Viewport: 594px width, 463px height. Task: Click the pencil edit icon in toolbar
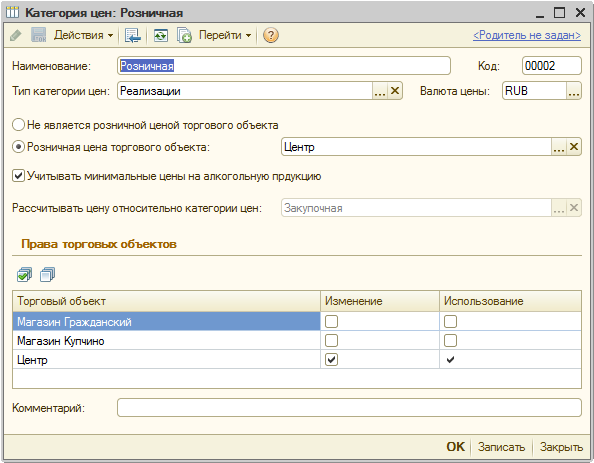(16, 35)
